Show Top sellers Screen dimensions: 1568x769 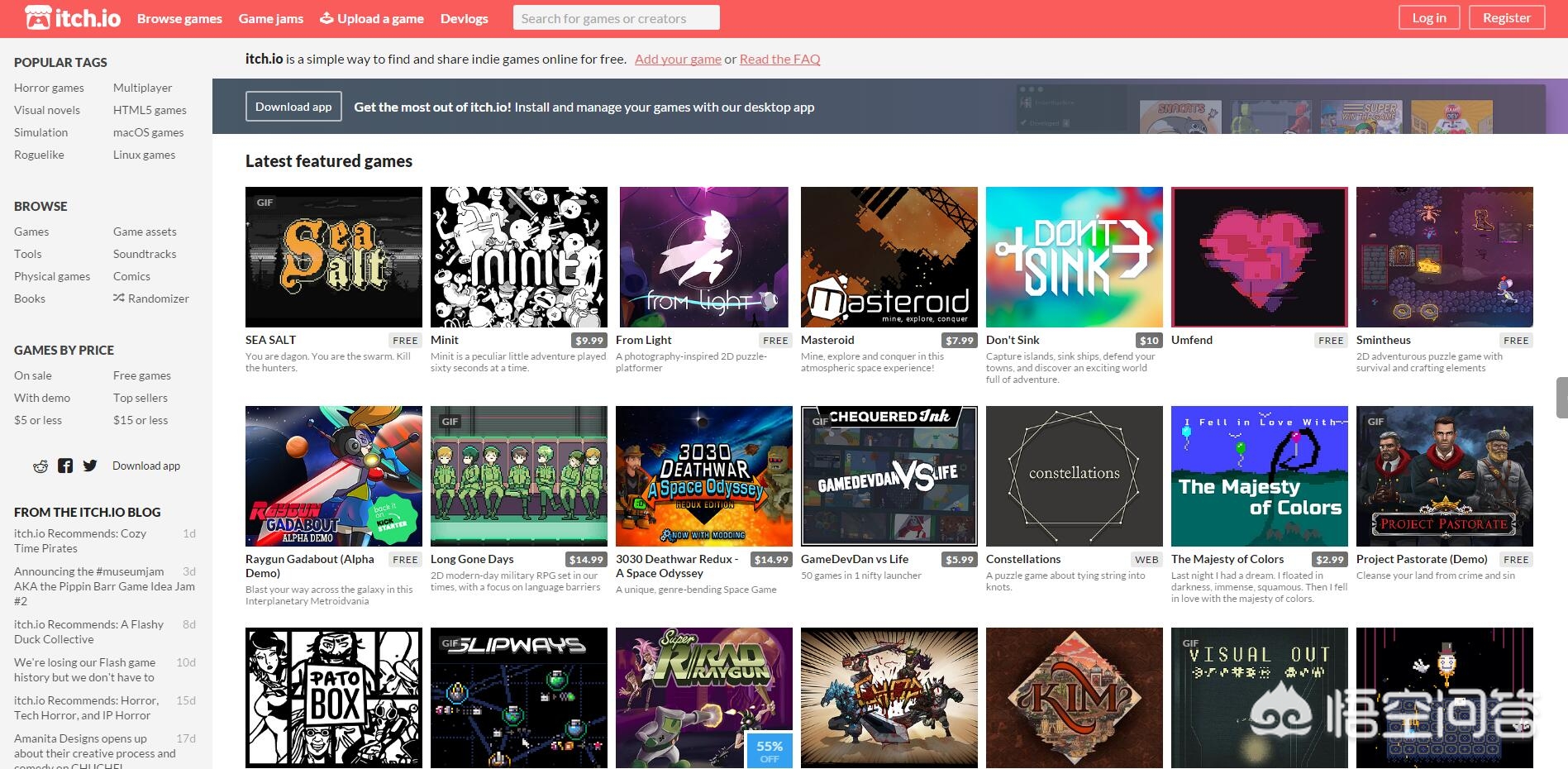click(141, 398)
